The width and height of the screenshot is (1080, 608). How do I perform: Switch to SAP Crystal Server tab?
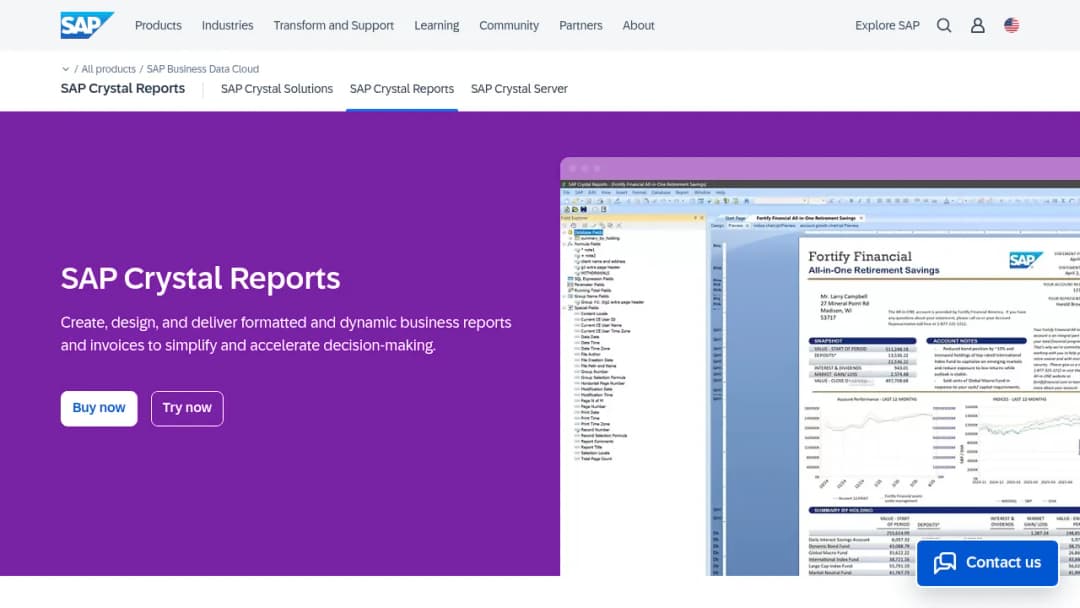coord(519,89)
